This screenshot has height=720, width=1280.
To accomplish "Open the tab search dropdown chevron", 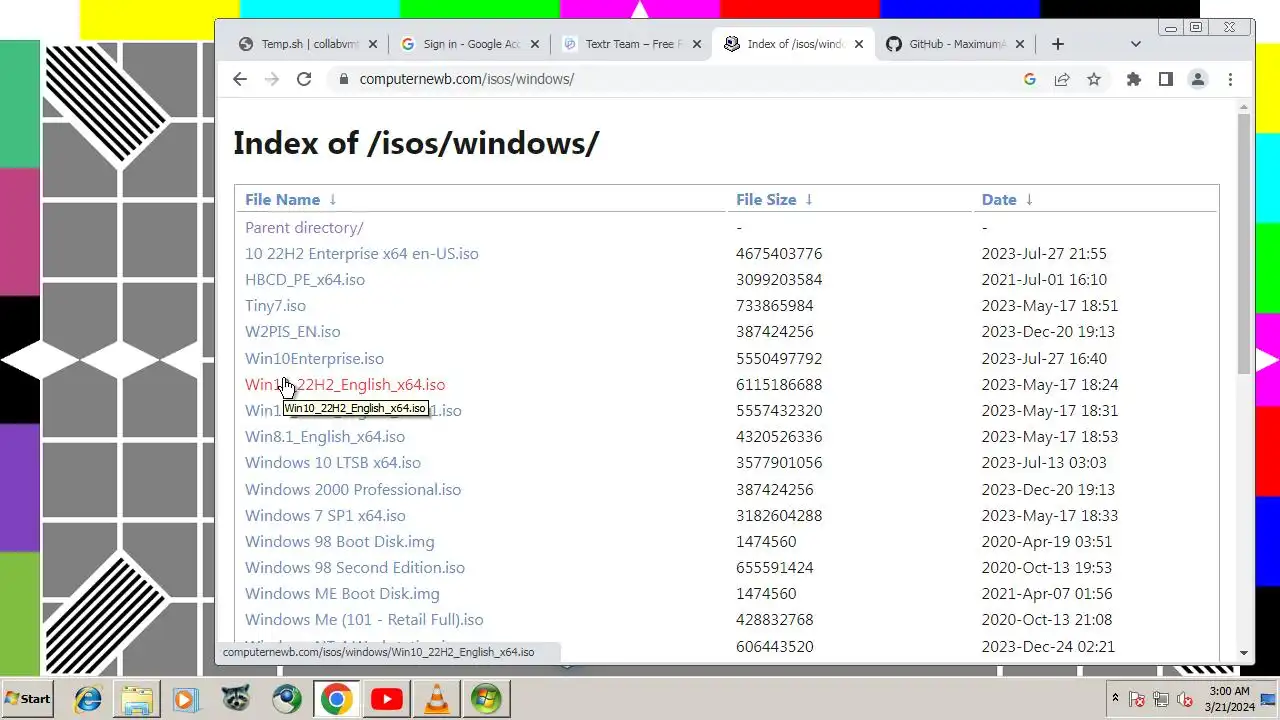I will point(1136,44).
